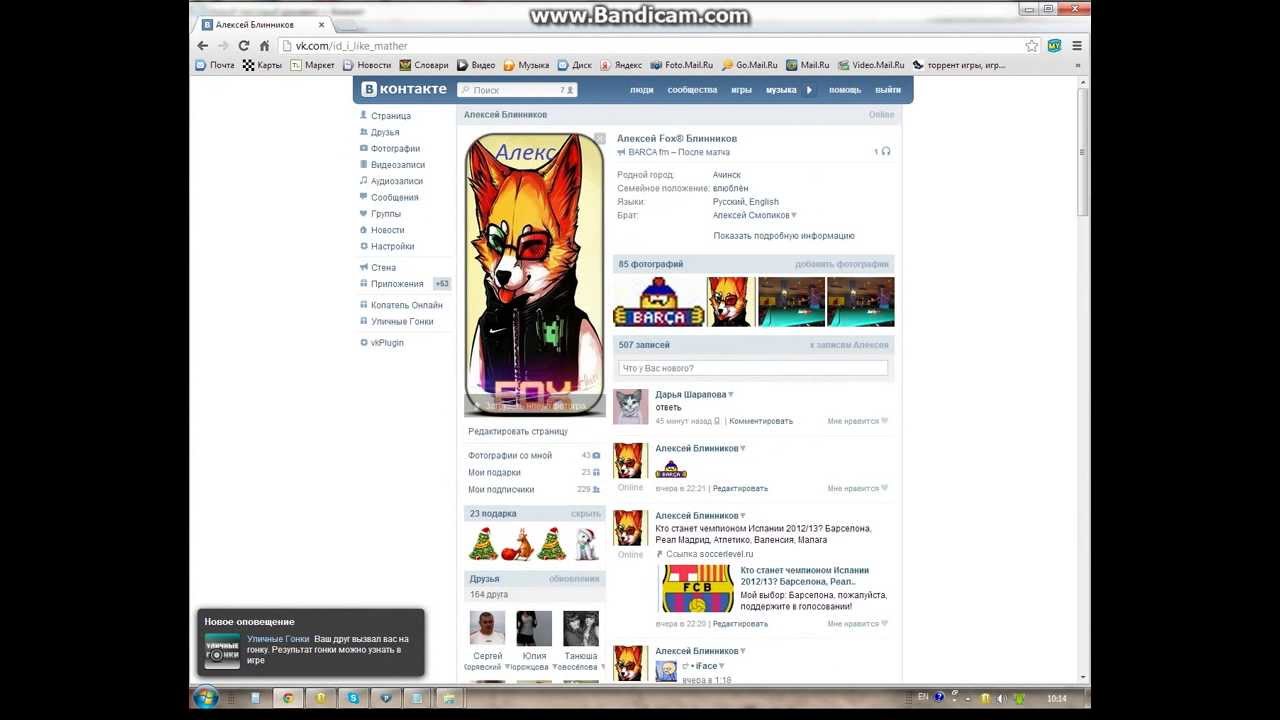Open the Маркет bookmark
This screenshot has height=720, width=1280.
pos(313,65)
